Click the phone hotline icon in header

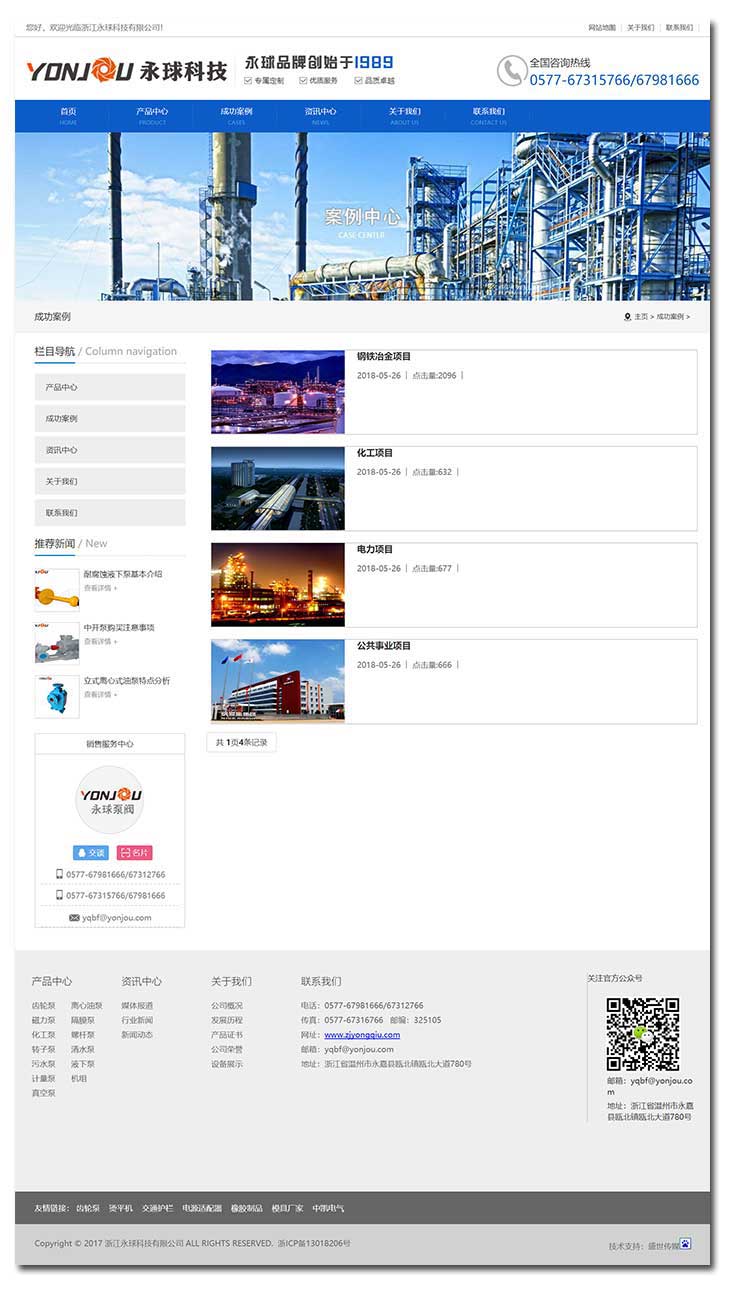click(x=511, y=70)
